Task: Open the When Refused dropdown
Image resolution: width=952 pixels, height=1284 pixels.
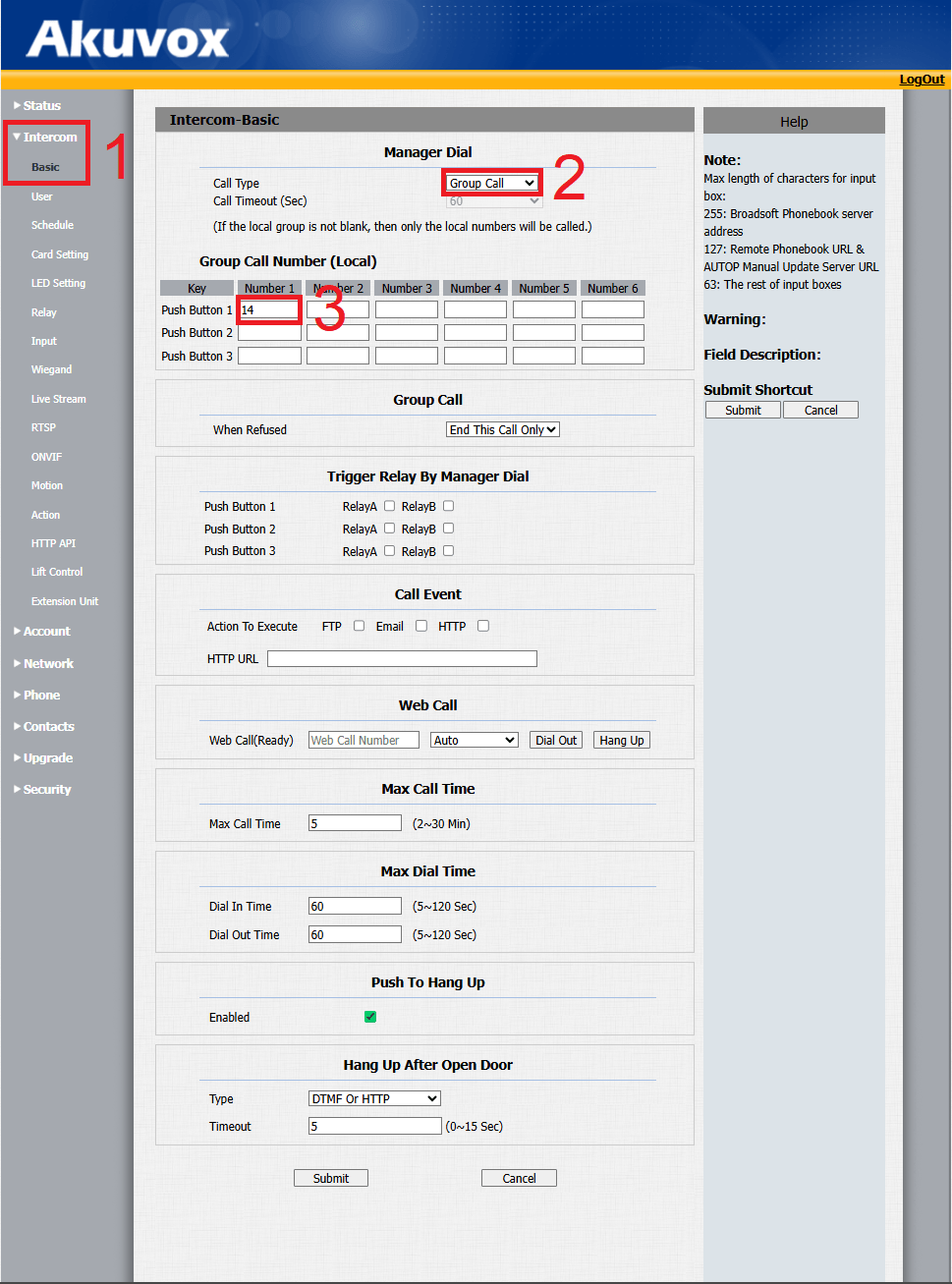Action: click(x=502, y=429)
